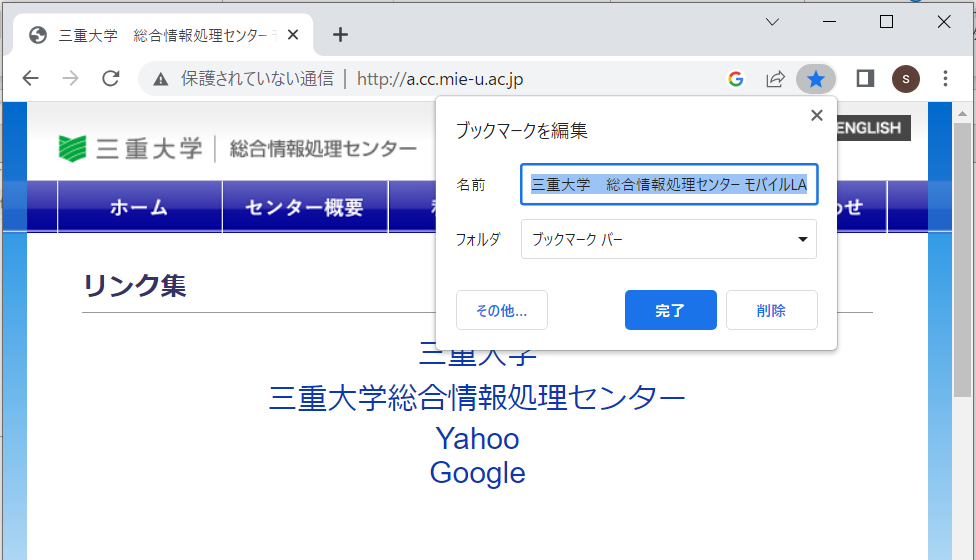Screen dimensions: 976x560
Task: Close the 三重大学 browser tab
Action: point(293,35)
